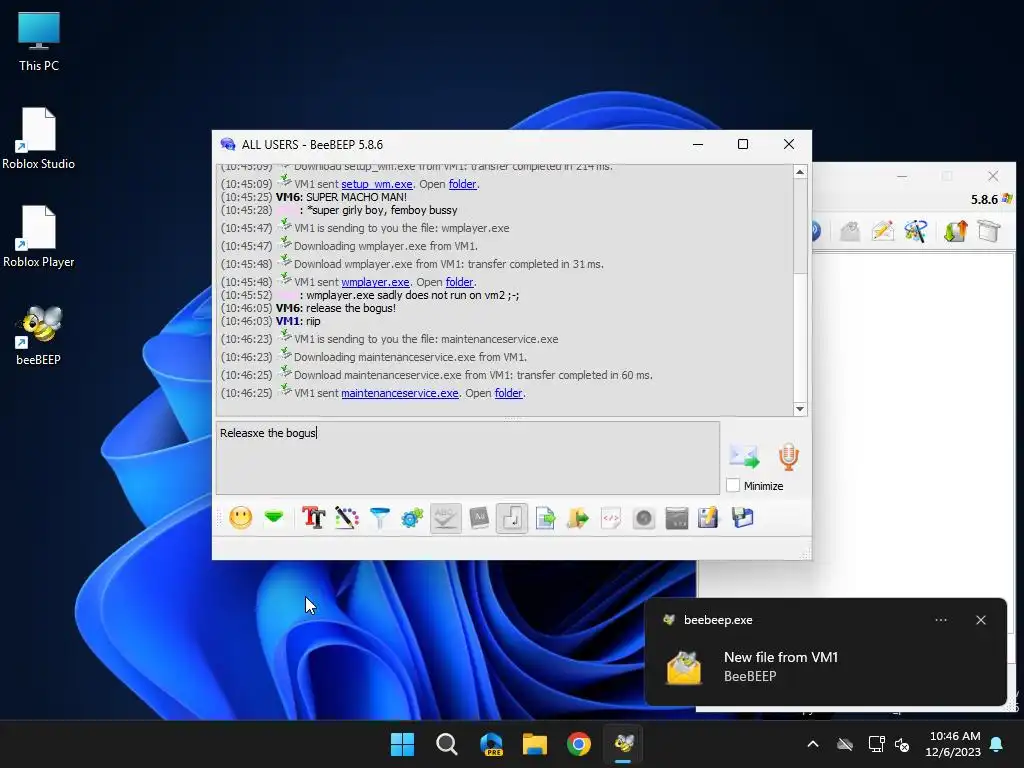The image size is (1024, 768).
Task: Select the beeBEEP desktop shortcut
Action: click(x=39, y=335)
